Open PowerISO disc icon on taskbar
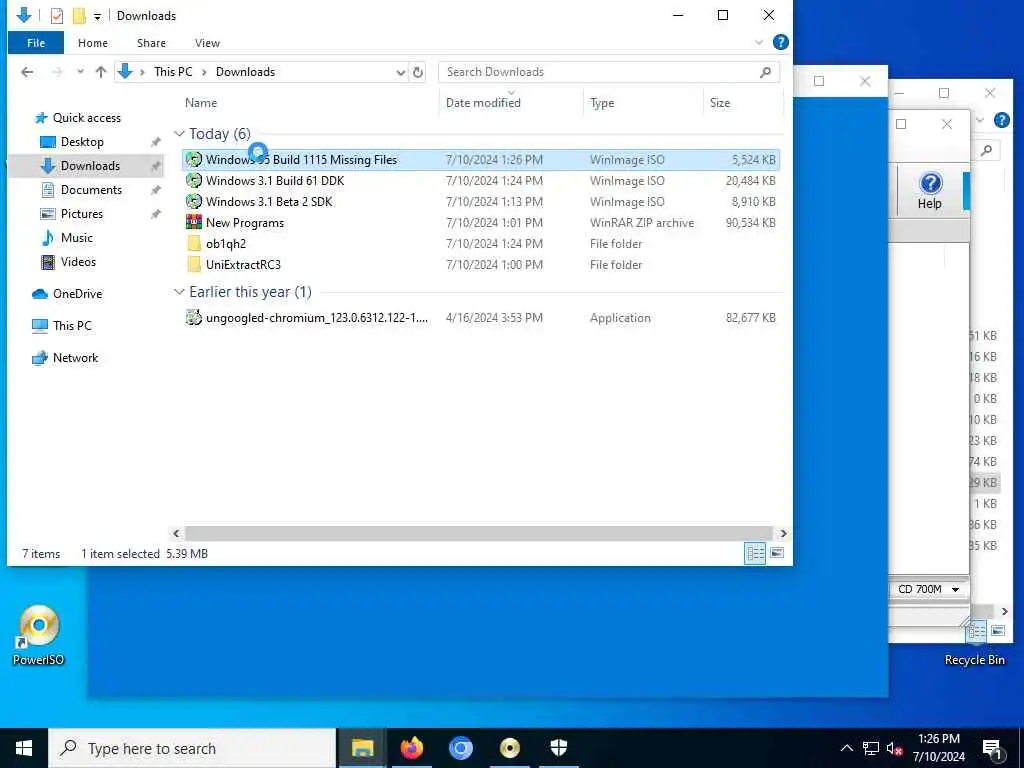Viewport: 1024px width, 768px height. (509, 748)
